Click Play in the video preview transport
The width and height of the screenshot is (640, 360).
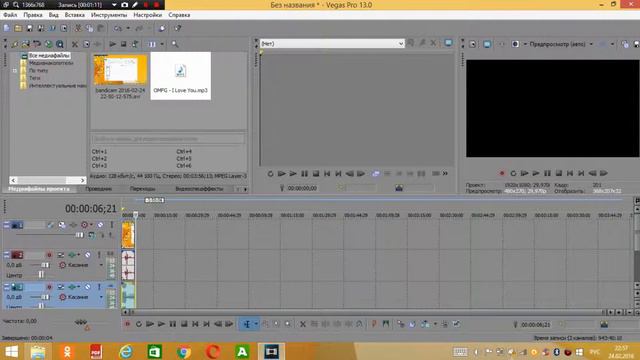536,173
